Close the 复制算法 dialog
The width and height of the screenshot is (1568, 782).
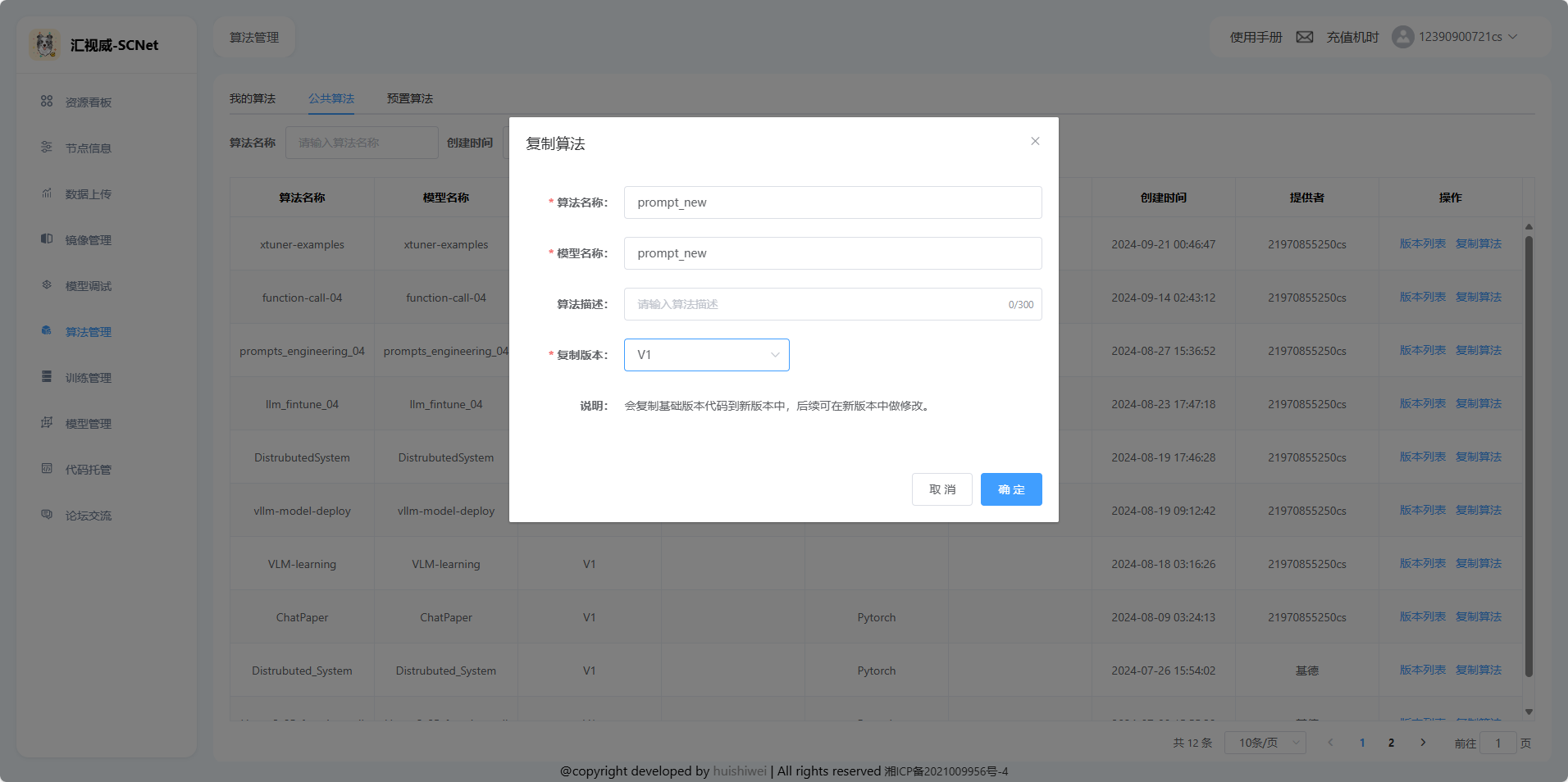coord(1035,141)
